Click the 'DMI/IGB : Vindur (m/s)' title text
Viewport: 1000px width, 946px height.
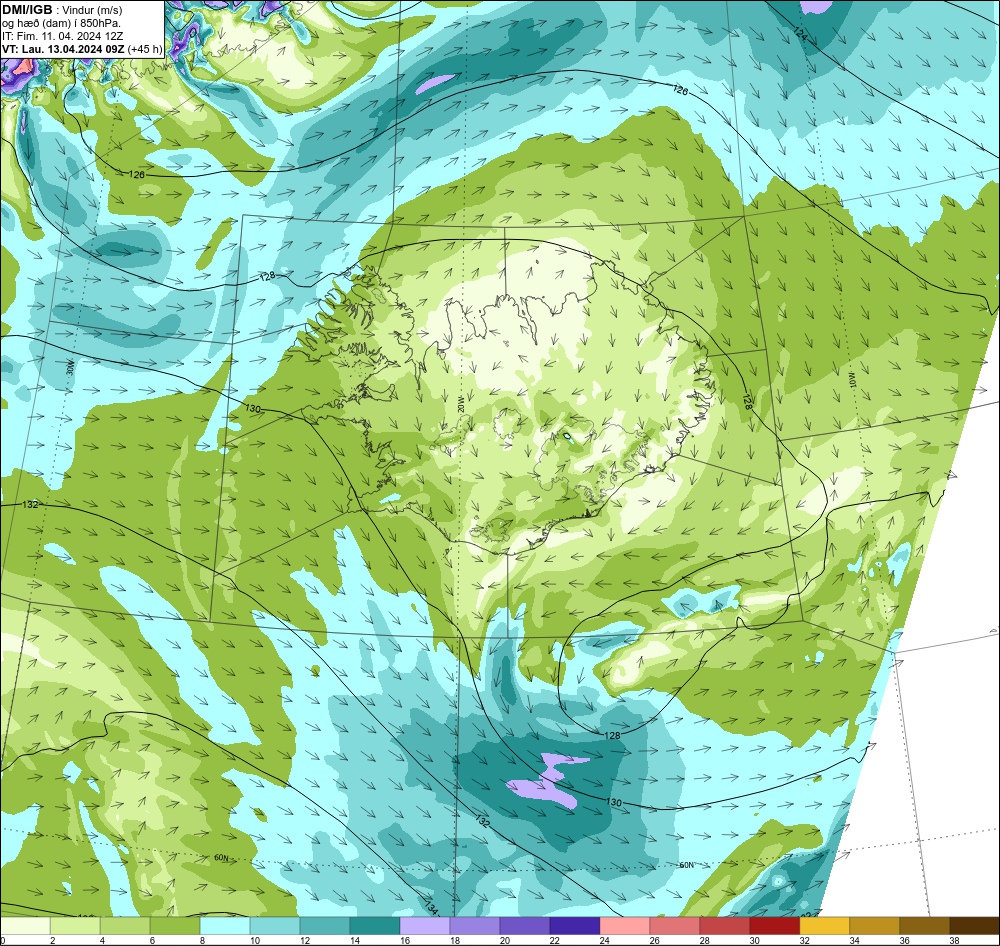click(x=62, y=10)
